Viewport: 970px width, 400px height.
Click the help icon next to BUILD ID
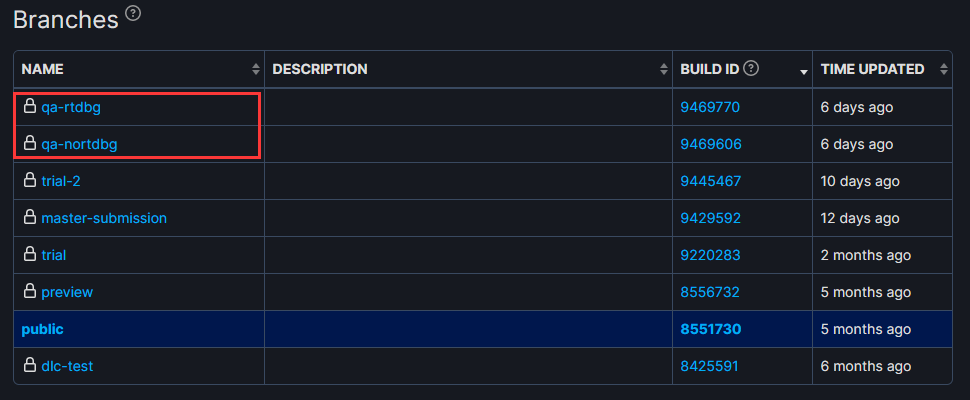(751, 69)
